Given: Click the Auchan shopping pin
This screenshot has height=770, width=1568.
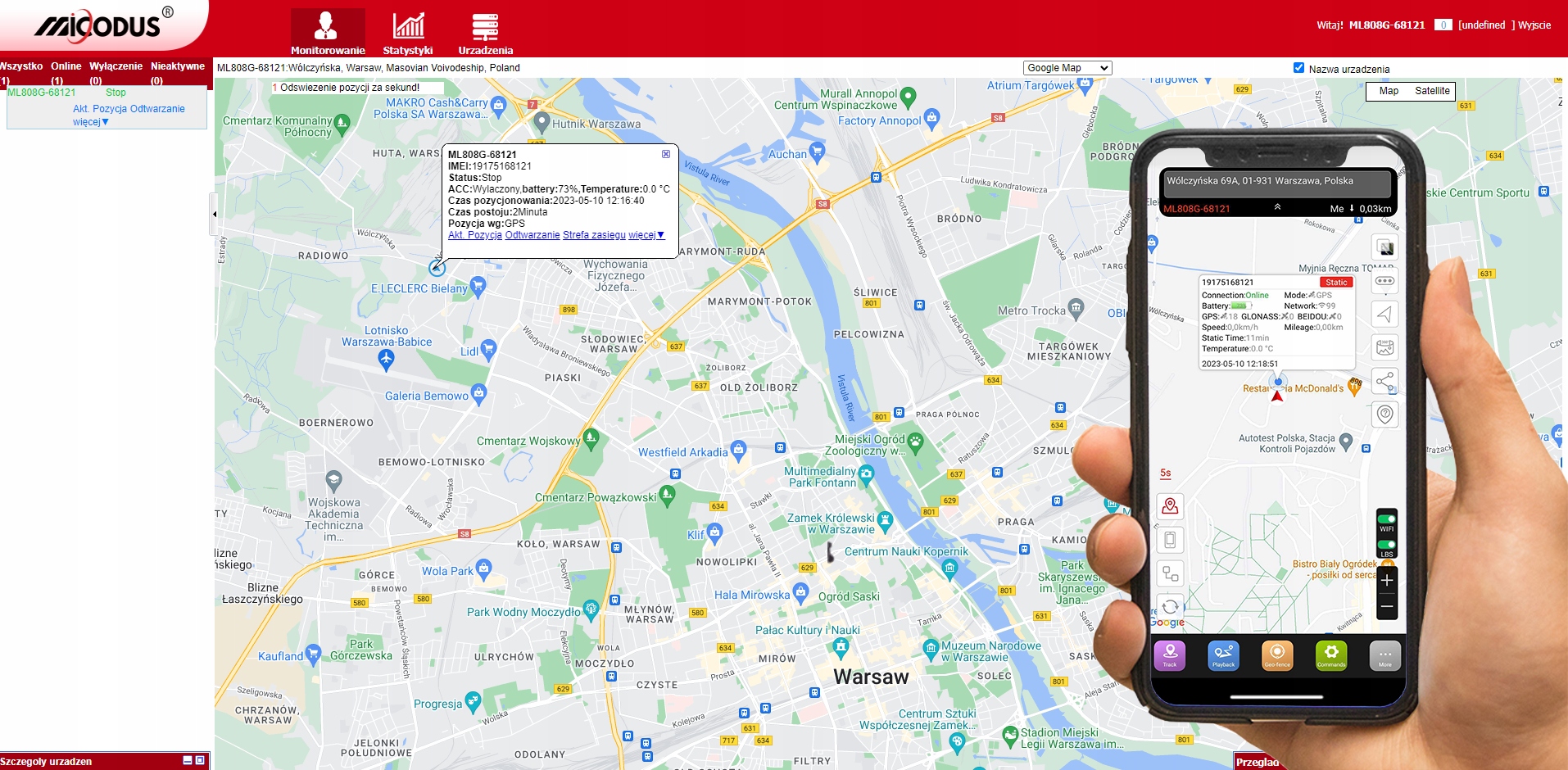Looking at the screenshot, I should click(817, 152).
